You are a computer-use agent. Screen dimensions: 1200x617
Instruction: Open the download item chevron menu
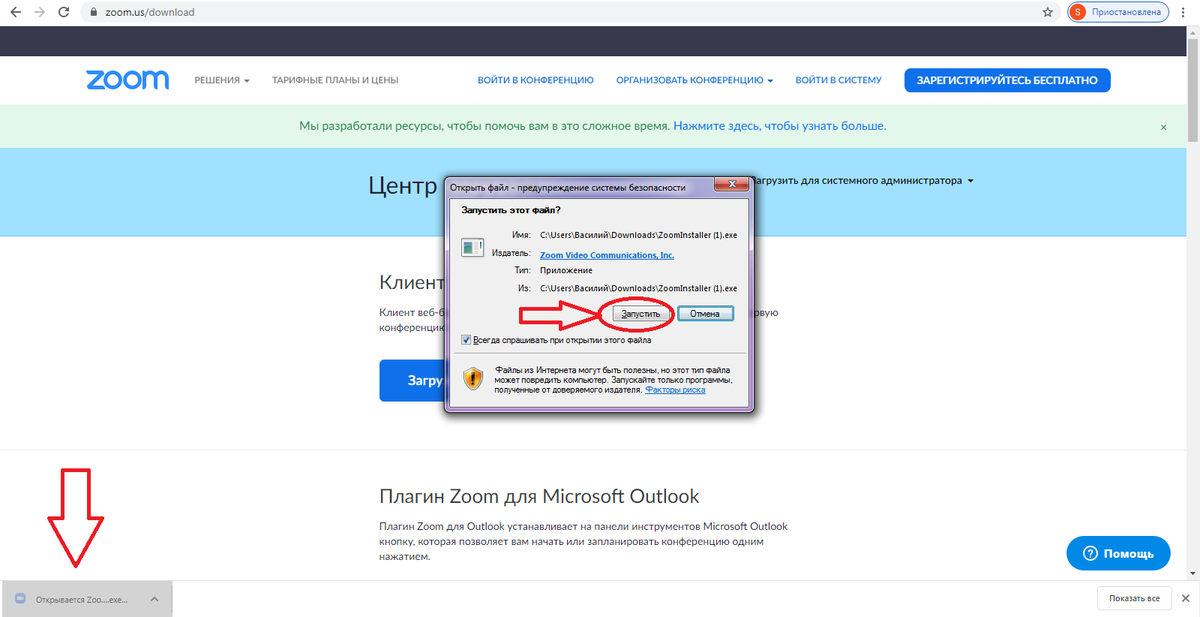tap(154, 599)
